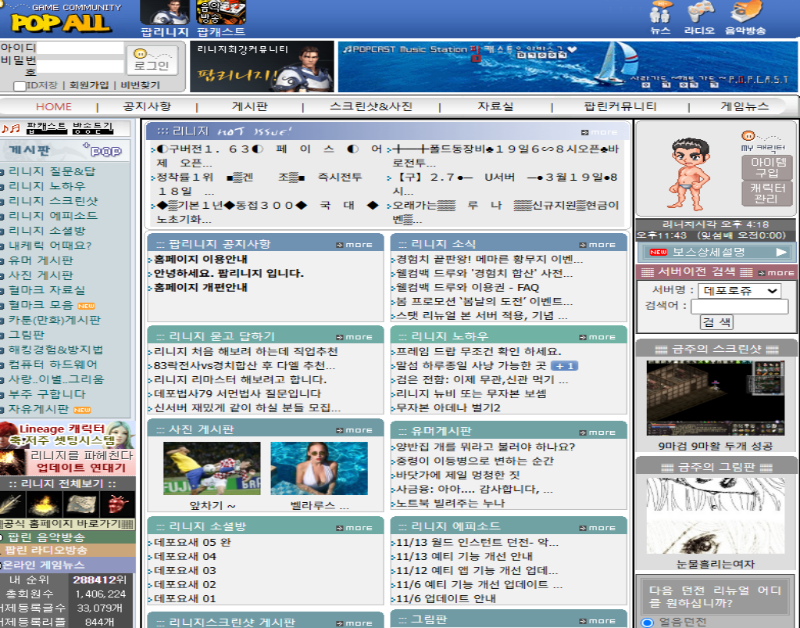This screenshot has width=800, height=628.
Task: Open the 공지사항 menu item
Action: (x=147, y=106)
